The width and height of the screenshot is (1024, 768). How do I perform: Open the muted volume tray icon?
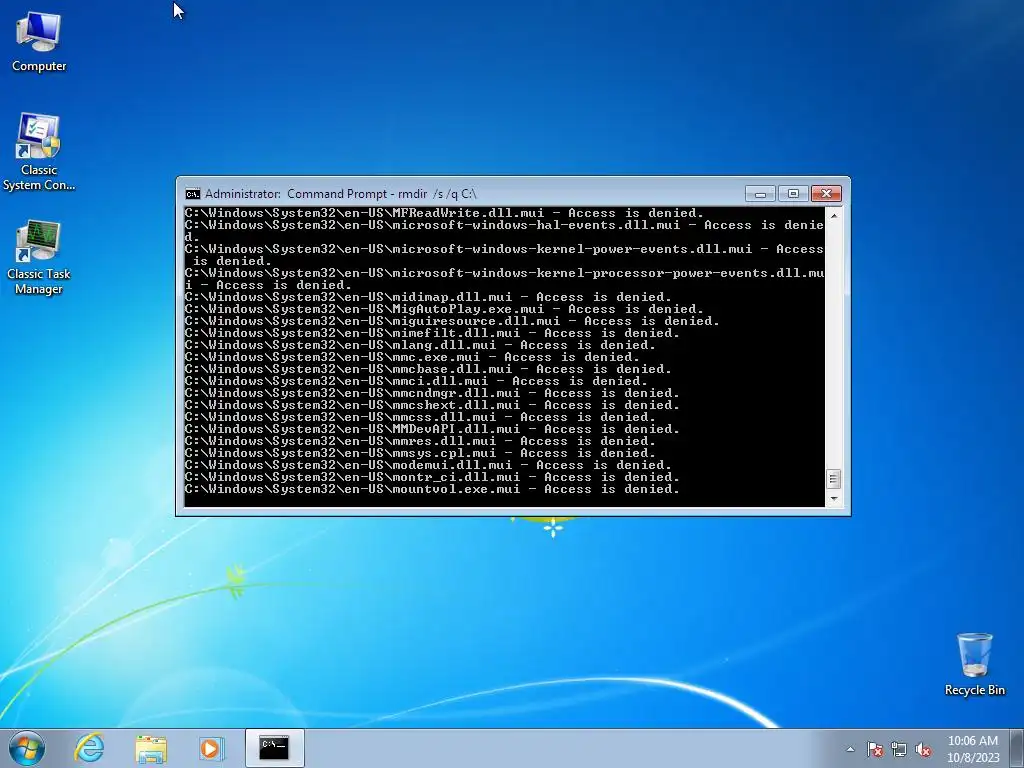click(923, 749)
